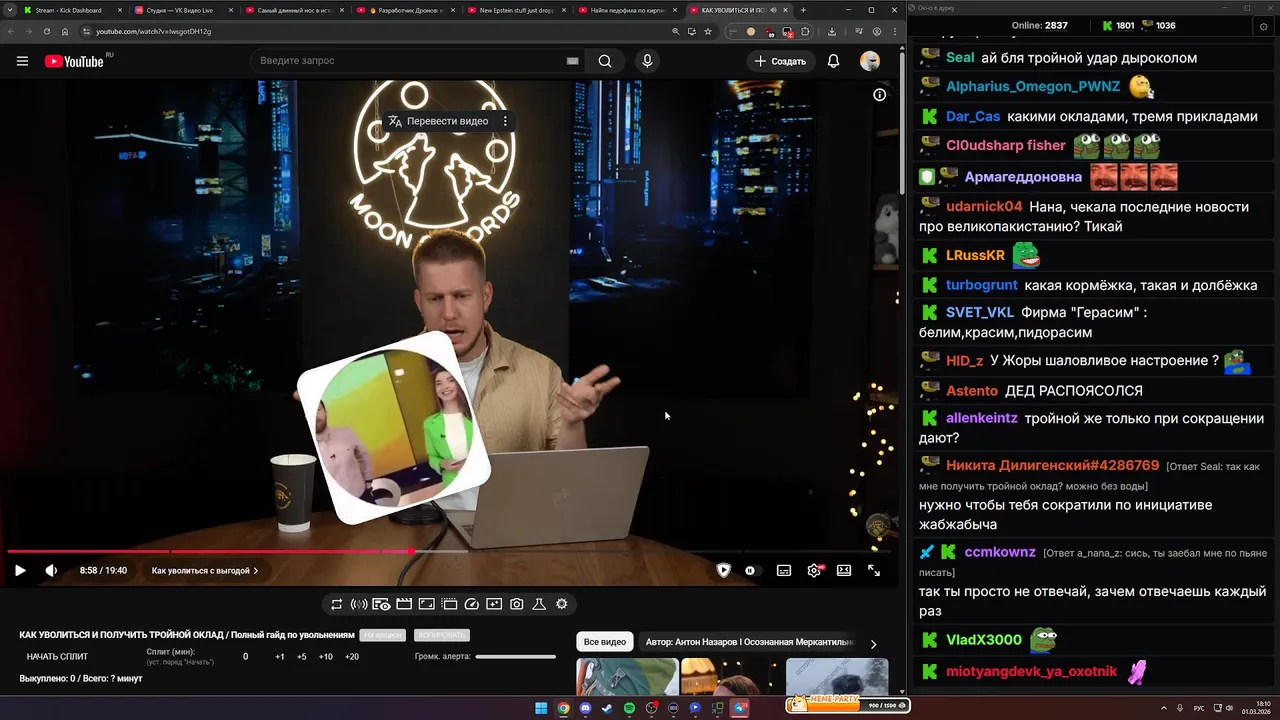The image size is (1280, 720).
Task: Click the resize player icon in enhancer toolbar
Action: pyautogui.click(x=426, y=604)
